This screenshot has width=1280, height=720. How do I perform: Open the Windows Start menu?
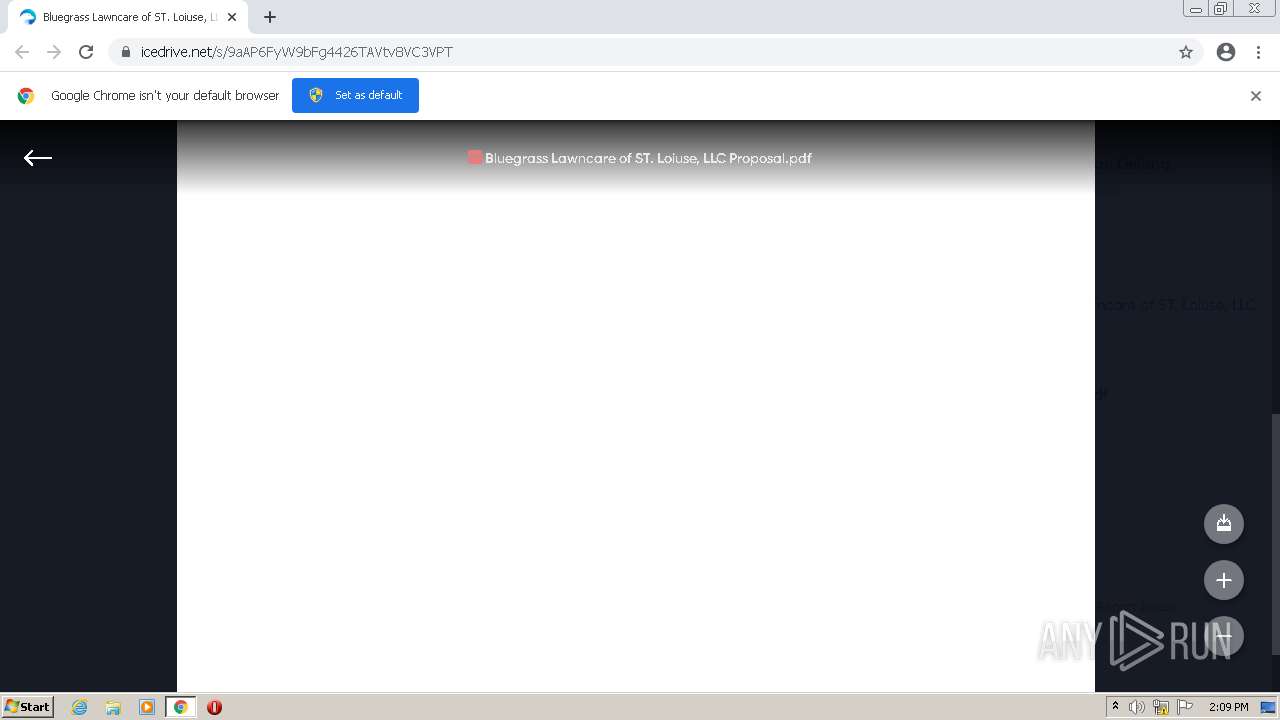point(28,706)
